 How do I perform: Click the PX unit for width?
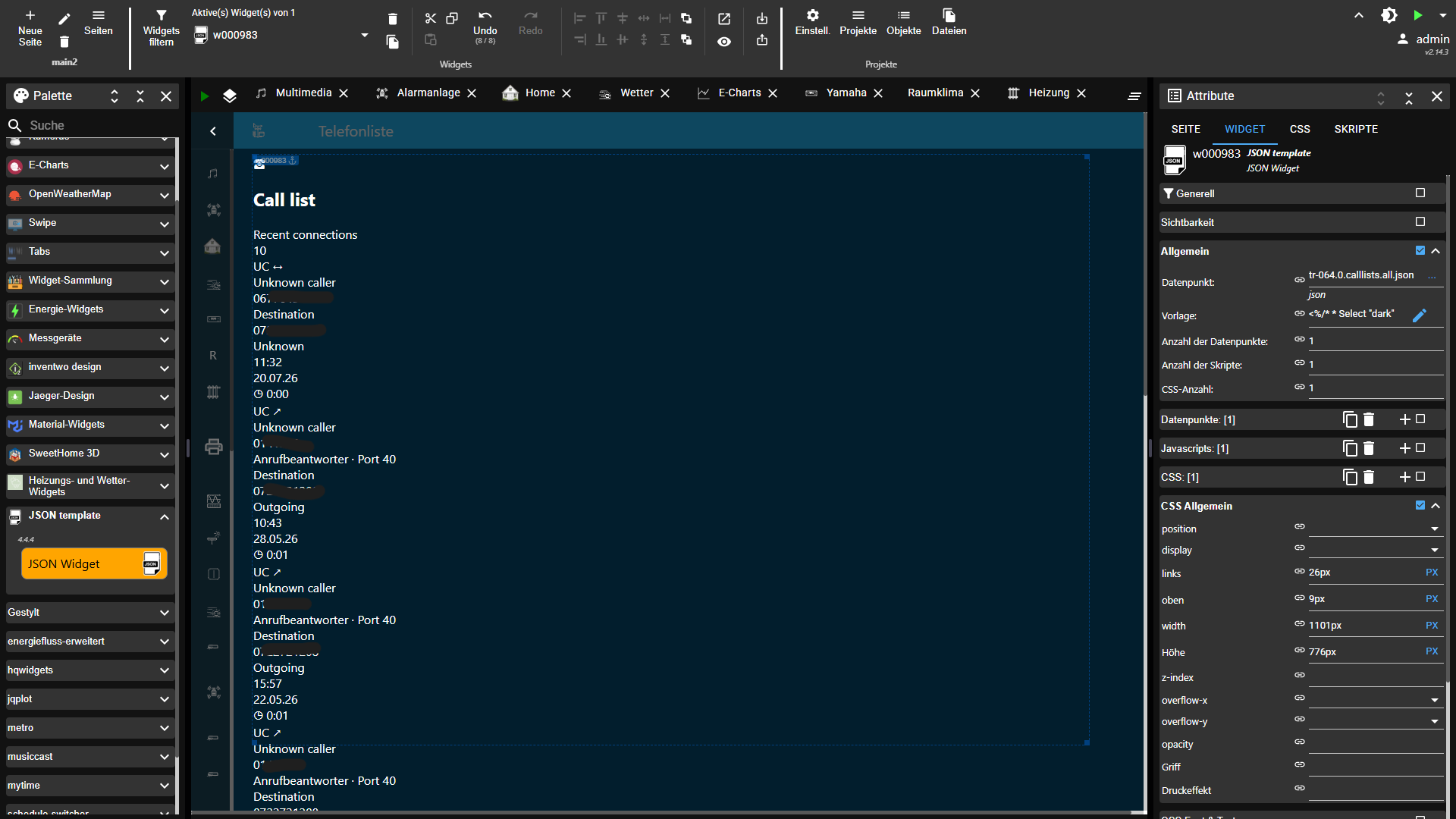coord(1432,626)
